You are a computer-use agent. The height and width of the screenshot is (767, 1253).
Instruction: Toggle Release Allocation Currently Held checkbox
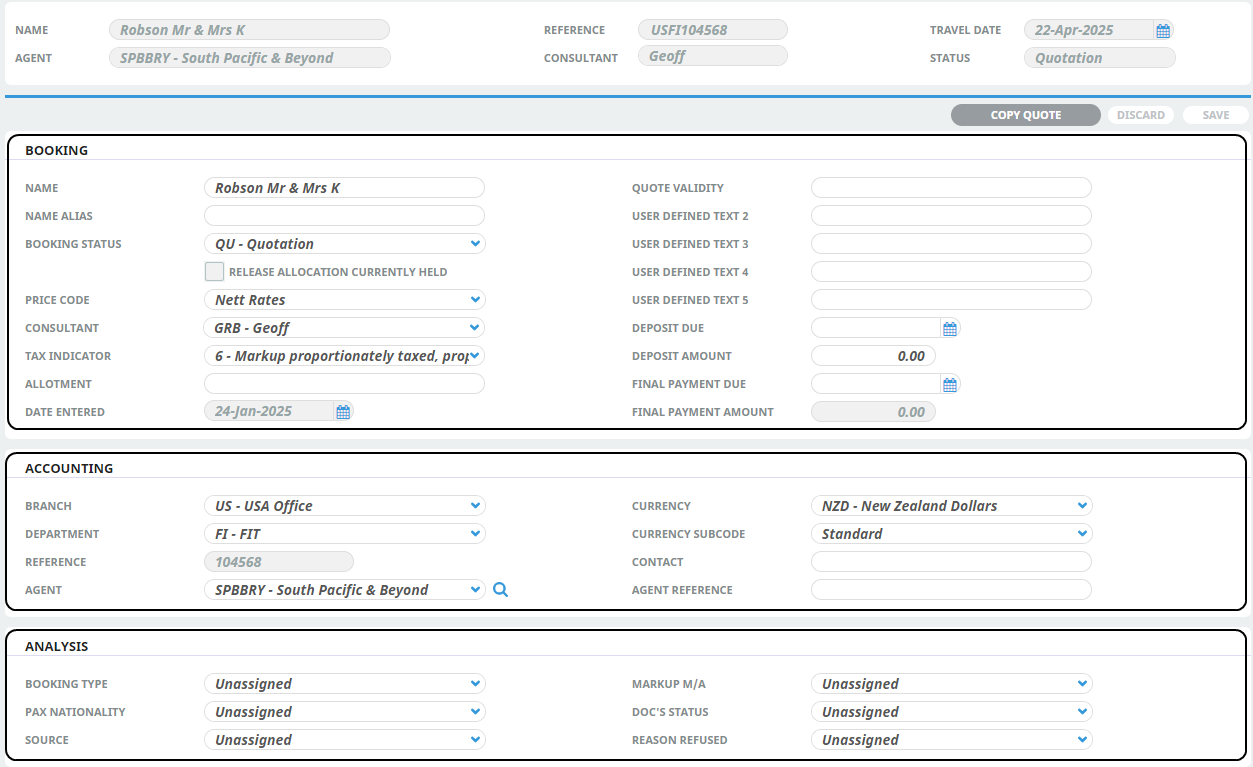(214, 272)
